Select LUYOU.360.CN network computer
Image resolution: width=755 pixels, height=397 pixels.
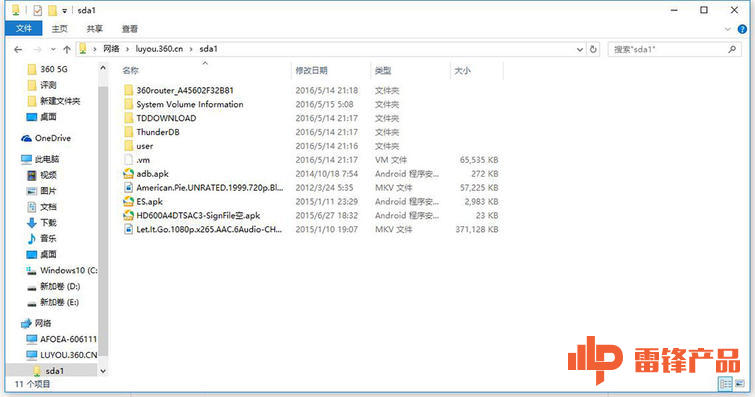click(62, 355)
